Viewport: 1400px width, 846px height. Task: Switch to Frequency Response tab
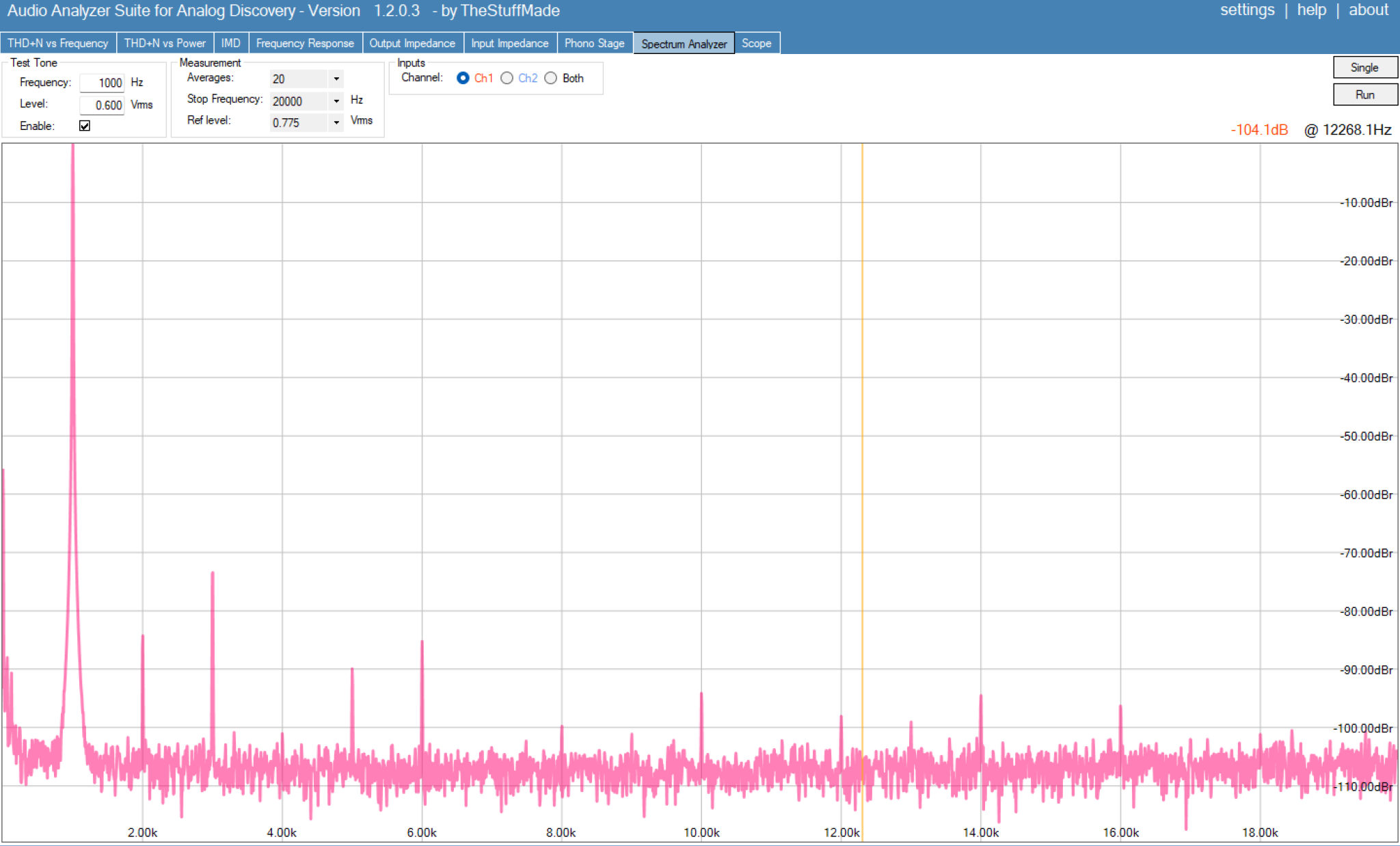305,43
